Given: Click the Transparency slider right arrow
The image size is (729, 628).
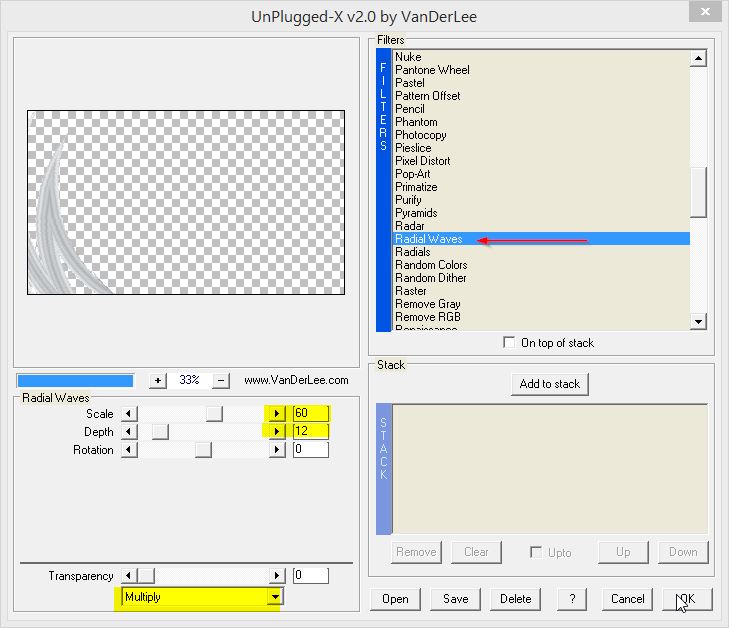Looking at the screenshot, I should pos(277,575).
